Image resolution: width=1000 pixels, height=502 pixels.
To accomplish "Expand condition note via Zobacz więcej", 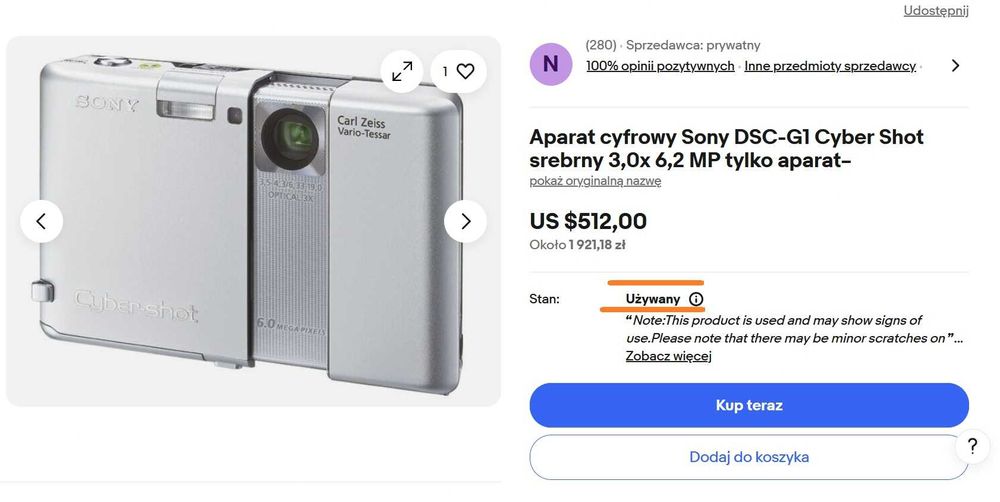I will pos(668,356).
